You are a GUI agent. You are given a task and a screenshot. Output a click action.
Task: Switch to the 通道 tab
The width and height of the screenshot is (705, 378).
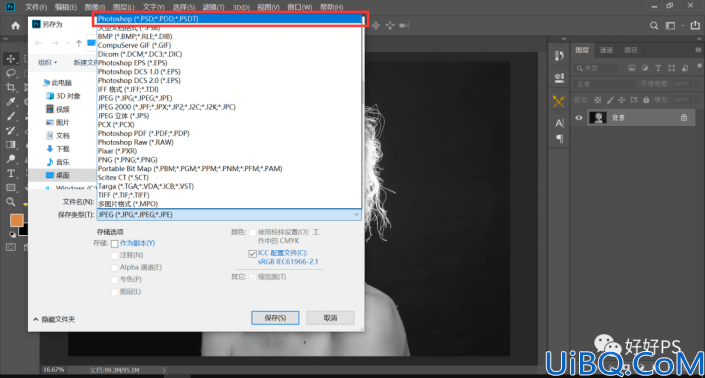pyautogui.click(x=606, y=50)
